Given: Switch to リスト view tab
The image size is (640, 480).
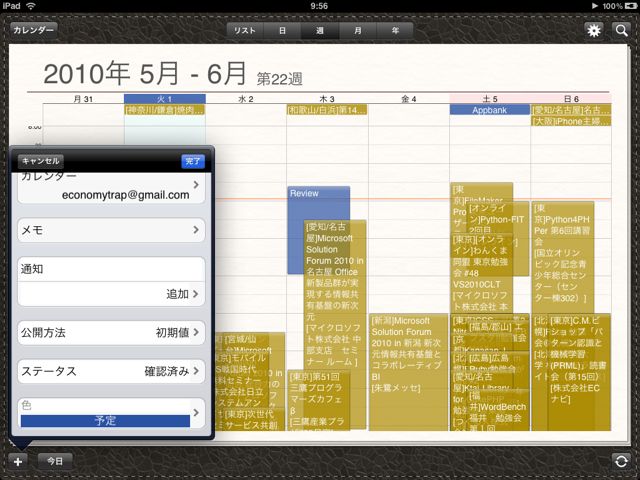Looking at the screenshot, I should click(x=245, y=31).
